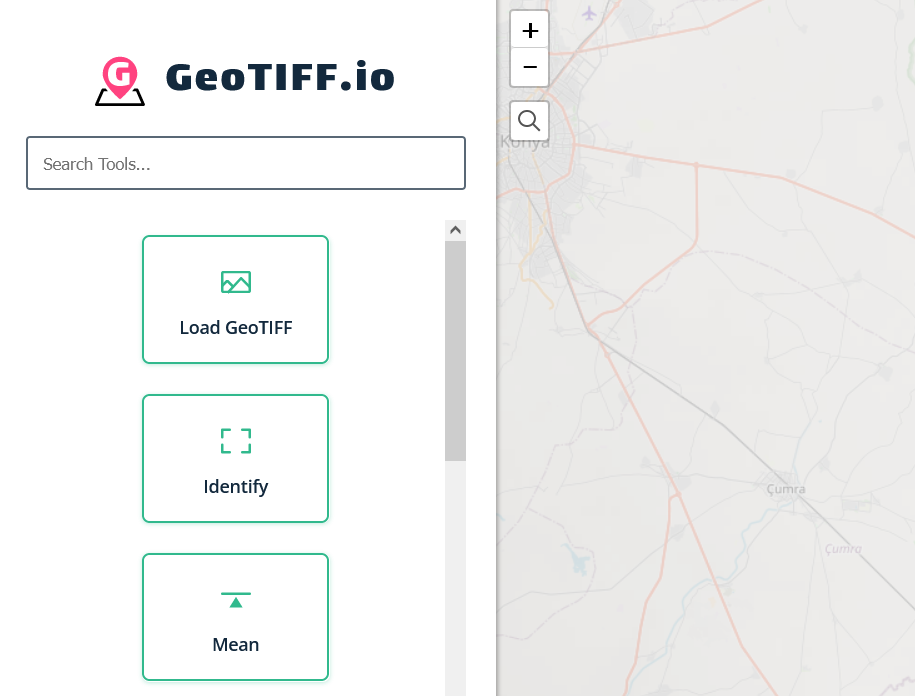This screenshot has height=696, width=915.
Task: Click the airplane symbol on the map
Action: coord(591,15)
